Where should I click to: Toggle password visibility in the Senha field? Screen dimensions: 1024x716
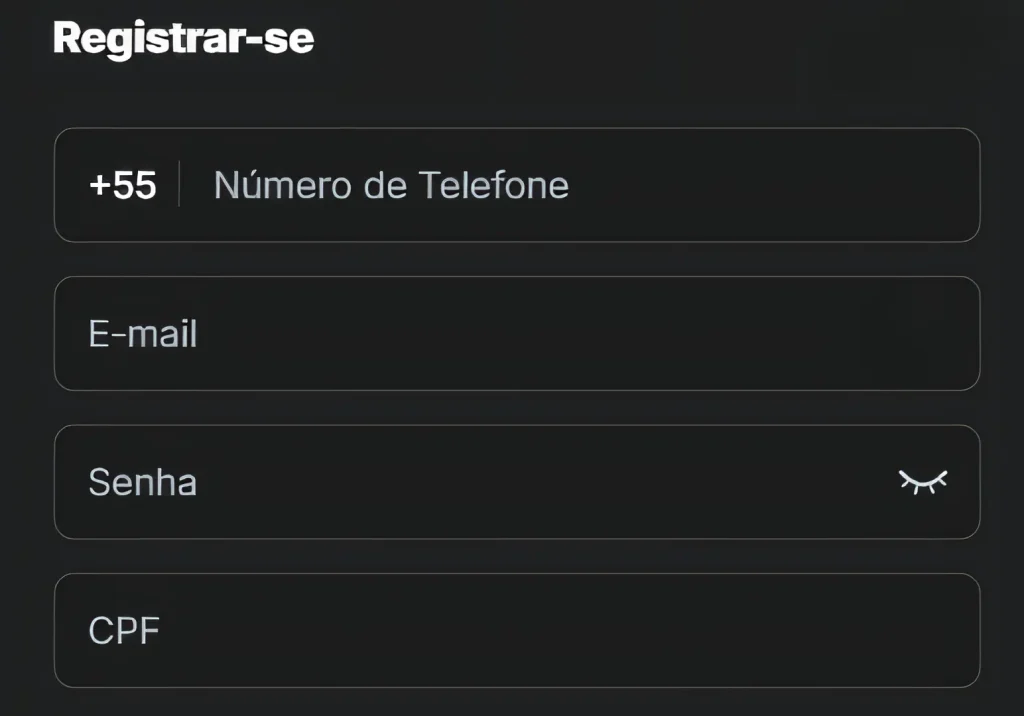coord(923,482)
